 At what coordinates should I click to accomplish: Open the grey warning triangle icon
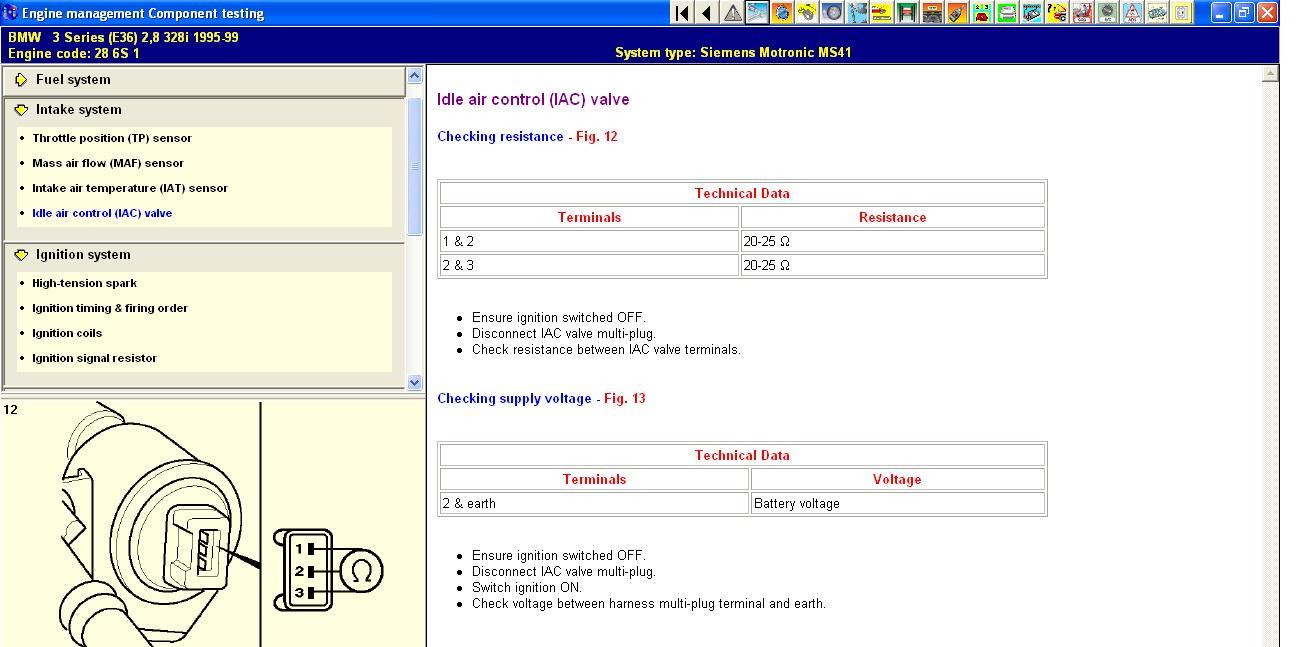tap(732, 13)
